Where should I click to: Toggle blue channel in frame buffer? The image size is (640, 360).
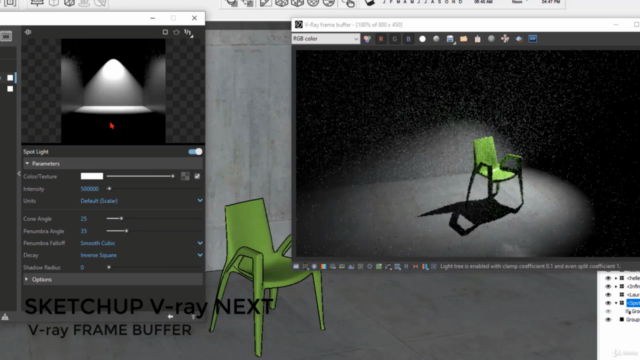[409, 39]
